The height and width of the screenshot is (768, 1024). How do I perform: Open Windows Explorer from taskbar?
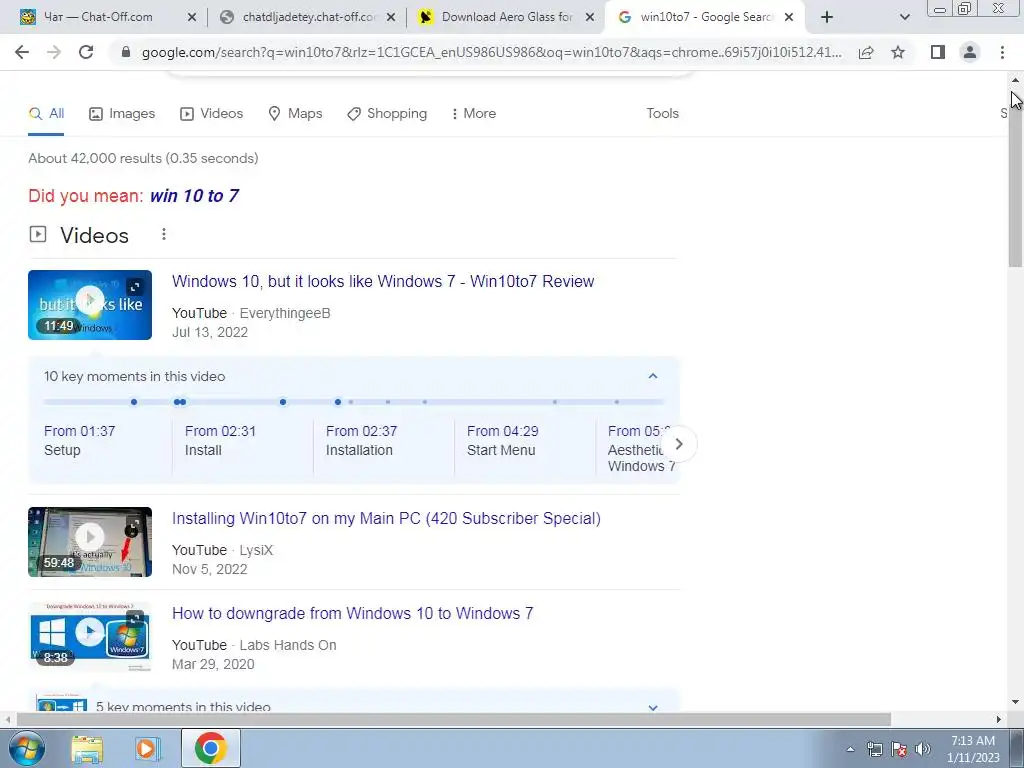click(87, 748)
